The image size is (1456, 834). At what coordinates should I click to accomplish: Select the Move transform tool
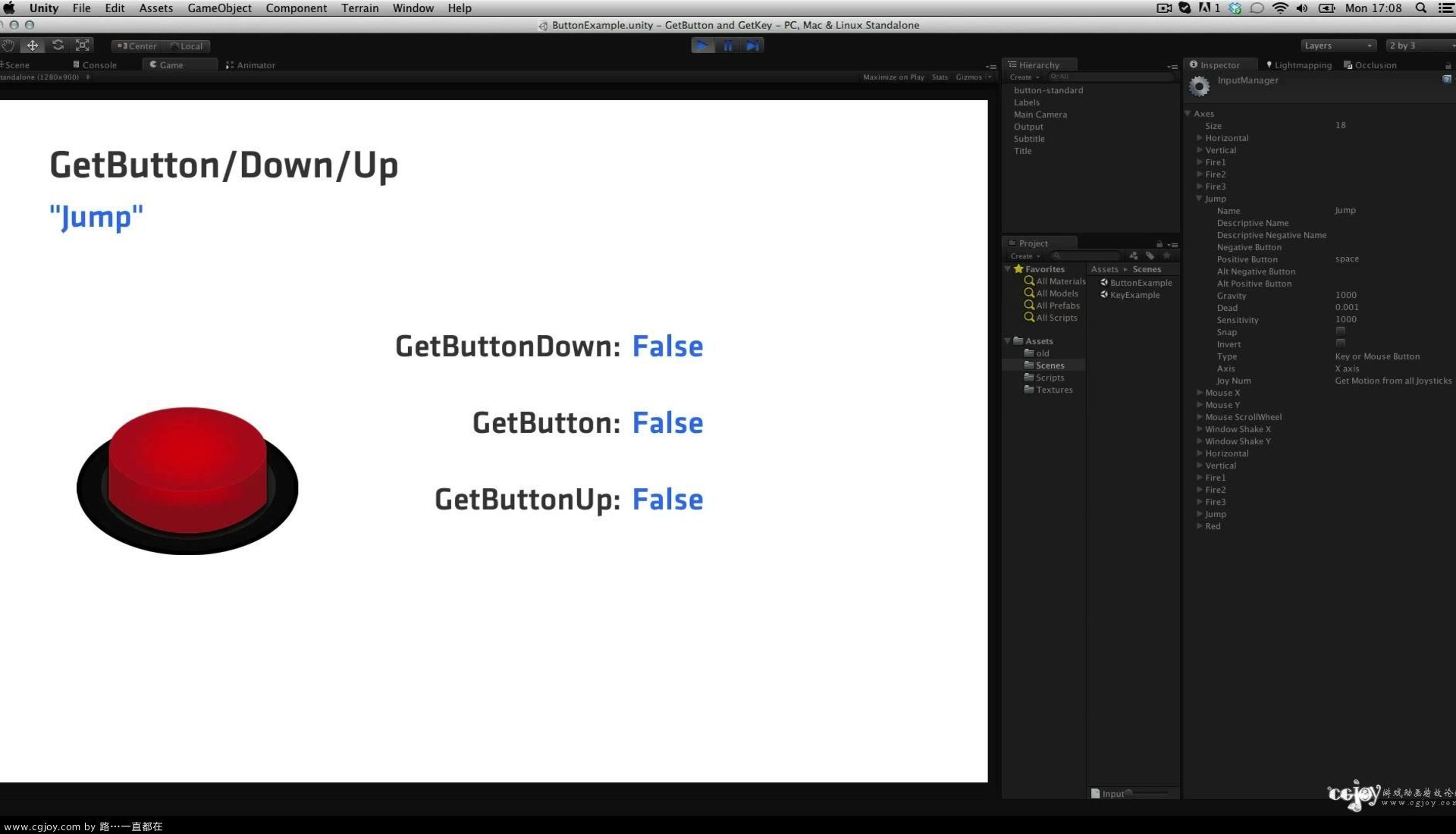coord(33,45)
